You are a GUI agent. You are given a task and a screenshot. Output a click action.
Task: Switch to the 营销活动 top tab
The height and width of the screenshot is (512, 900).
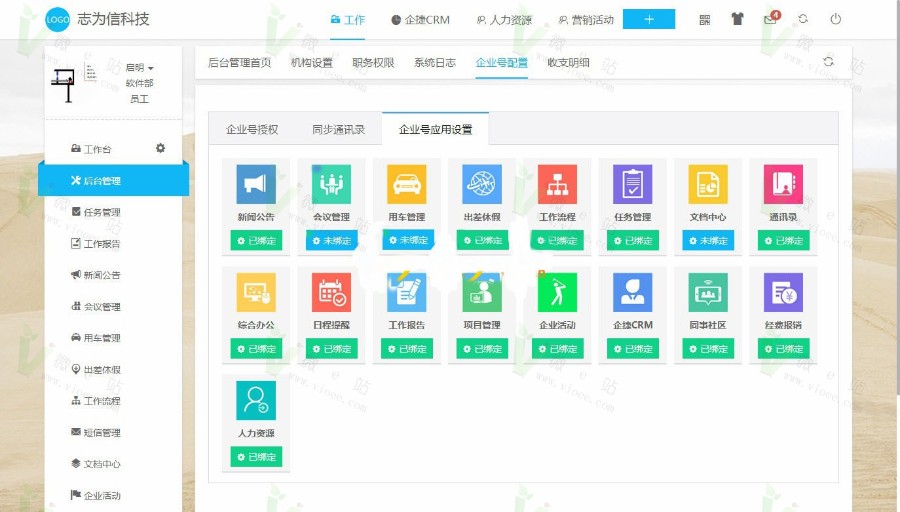point(586,20)
